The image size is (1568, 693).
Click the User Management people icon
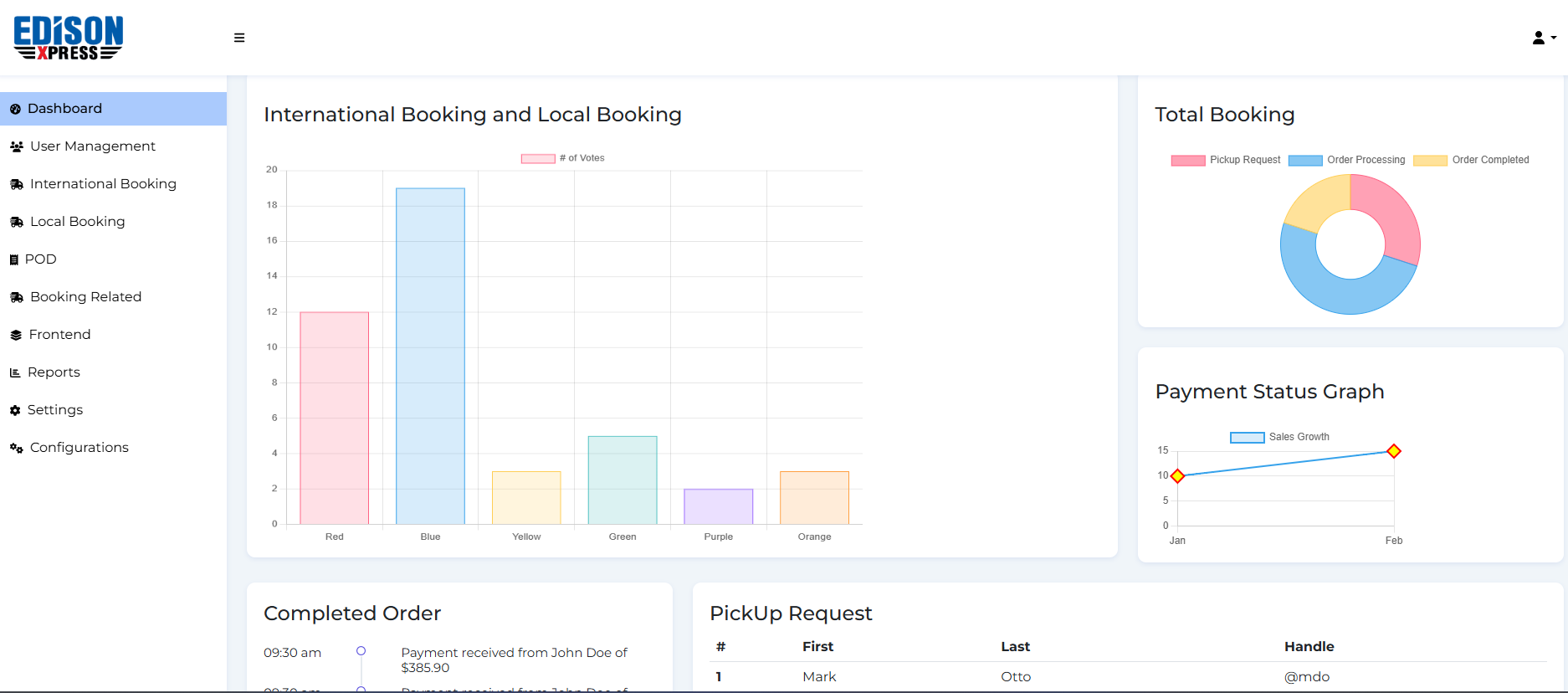pyautogui.click(x=16, y=146)
